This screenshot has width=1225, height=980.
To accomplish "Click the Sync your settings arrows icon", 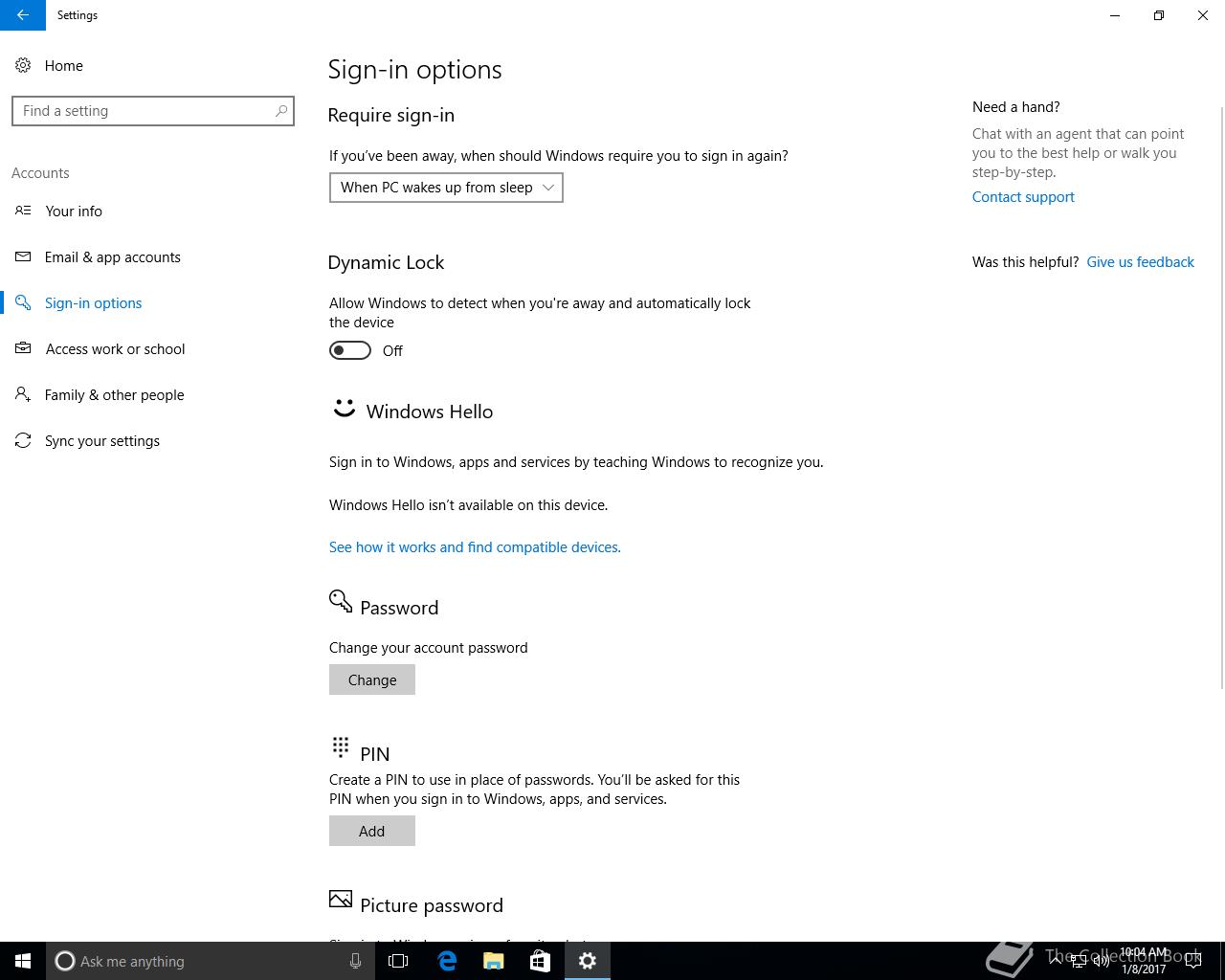I will (x=23, y=440).
